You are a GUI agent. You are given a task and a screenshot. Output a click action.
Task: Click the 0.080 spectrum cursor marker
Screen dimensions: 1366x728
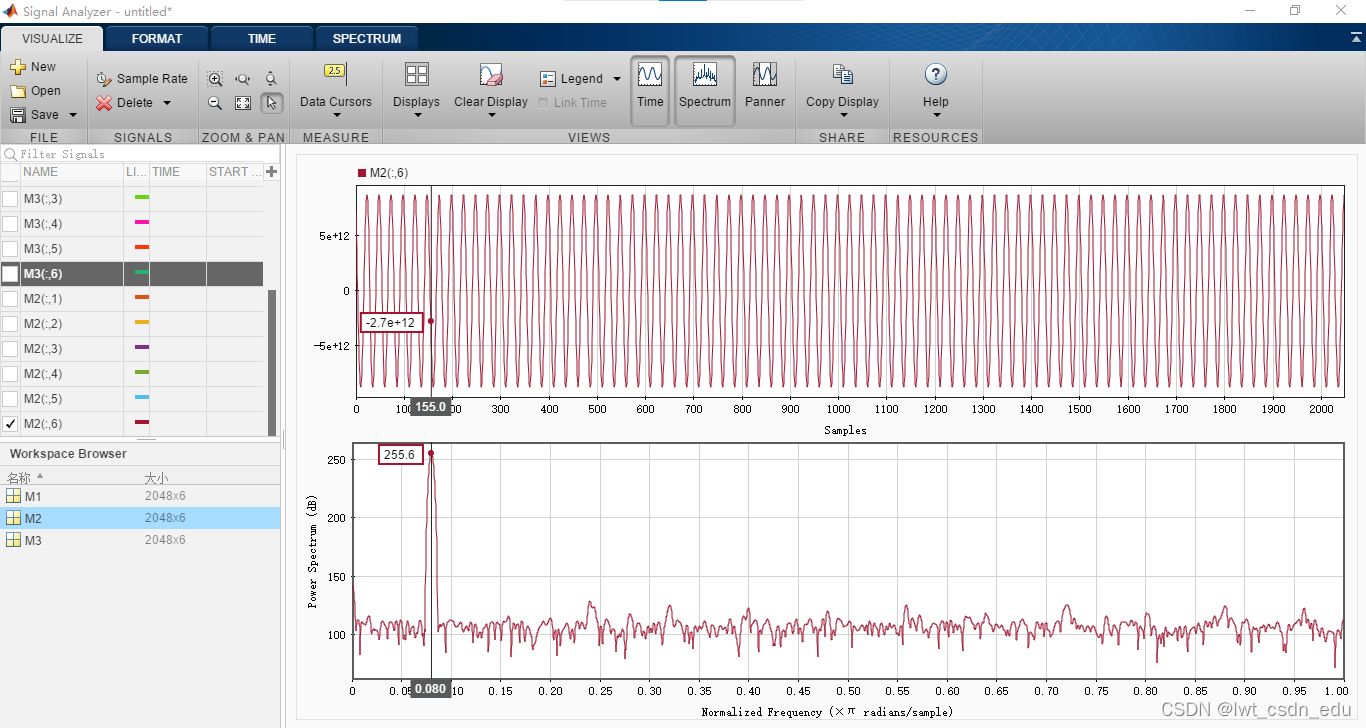[430, 689]
